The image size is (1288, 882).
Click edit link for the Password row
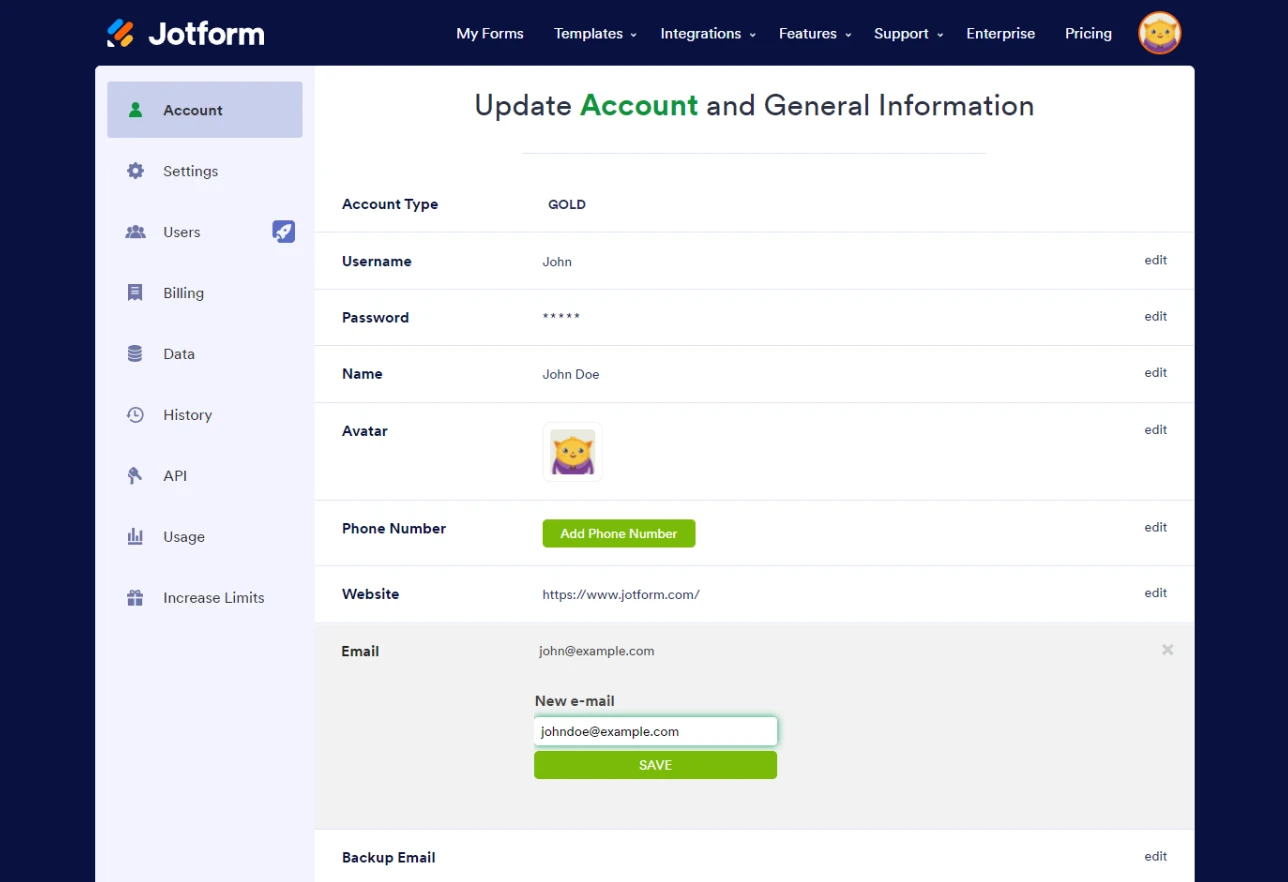click(x=1155, y=317)
